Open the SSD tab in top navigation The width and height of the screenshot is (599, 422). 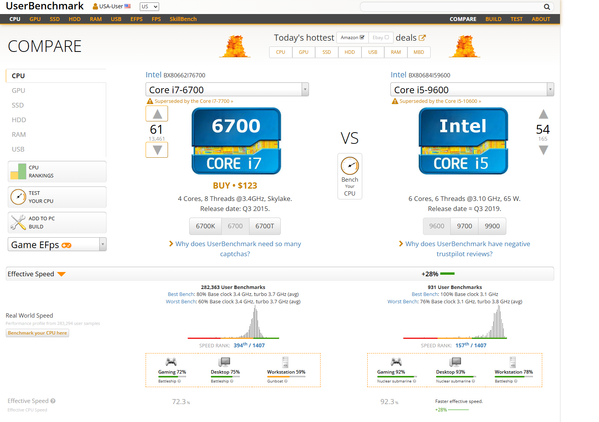[x=55, y=19]
